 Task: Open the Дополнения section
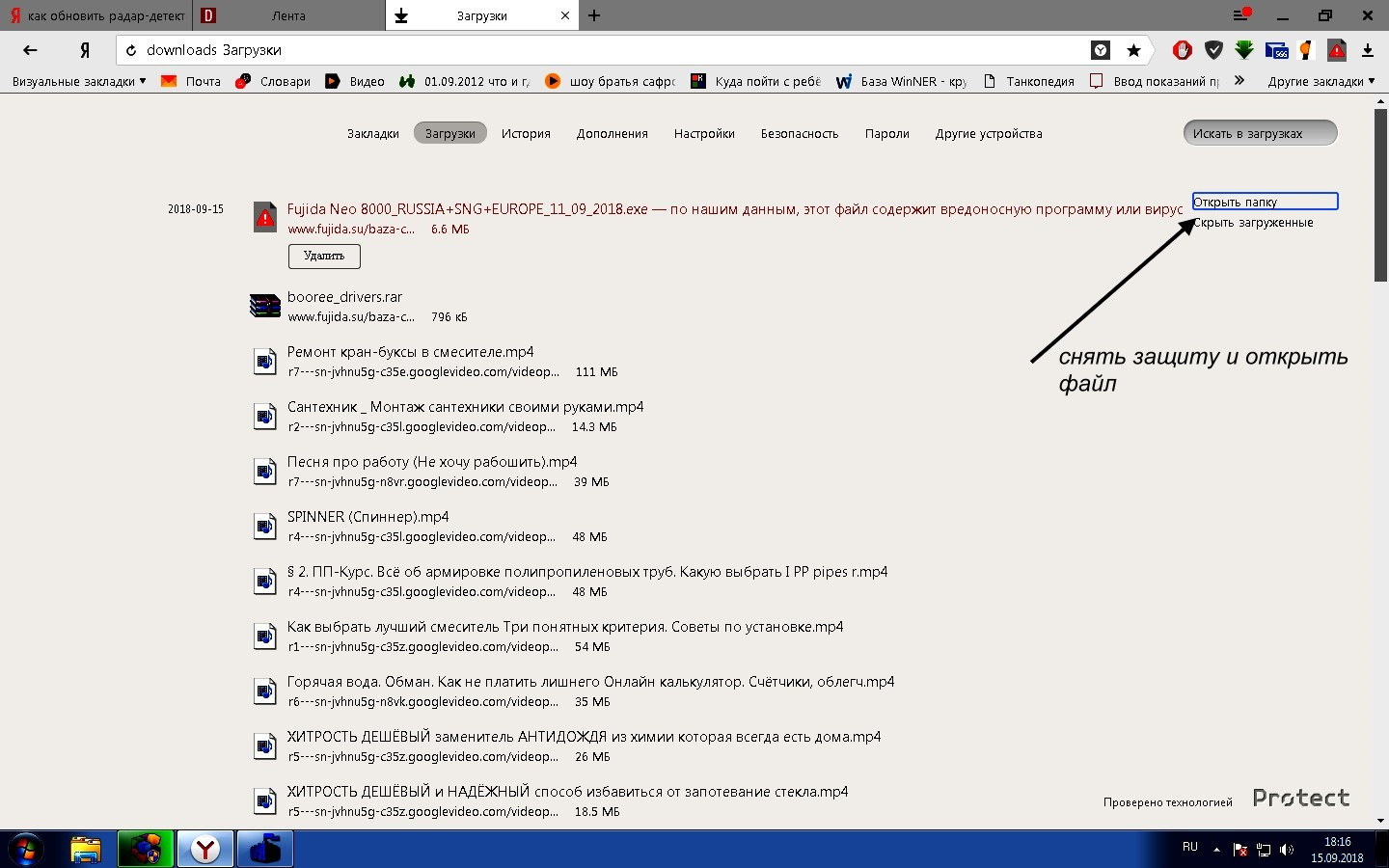coord(613,134)
